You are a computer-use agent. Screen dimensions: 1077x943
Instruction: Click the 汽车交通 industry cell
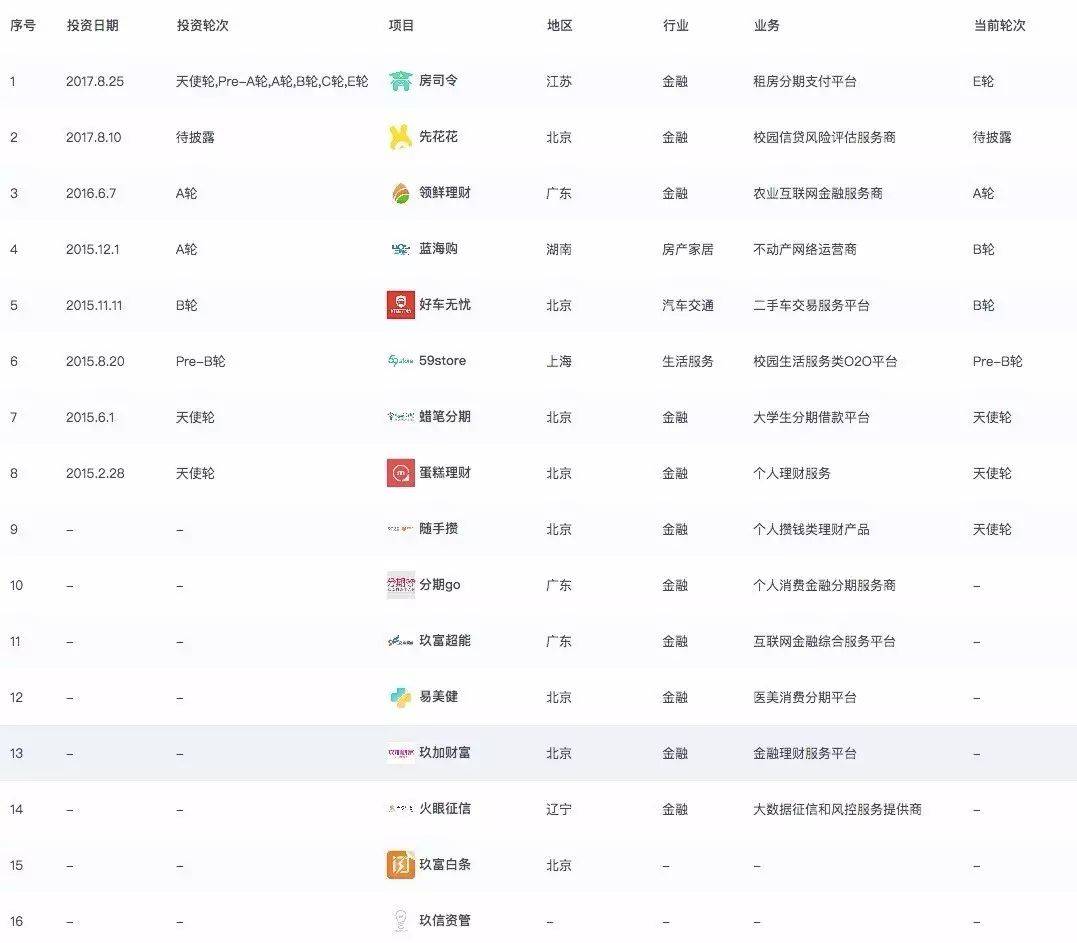pyautogui.click(x=688, y=306)
